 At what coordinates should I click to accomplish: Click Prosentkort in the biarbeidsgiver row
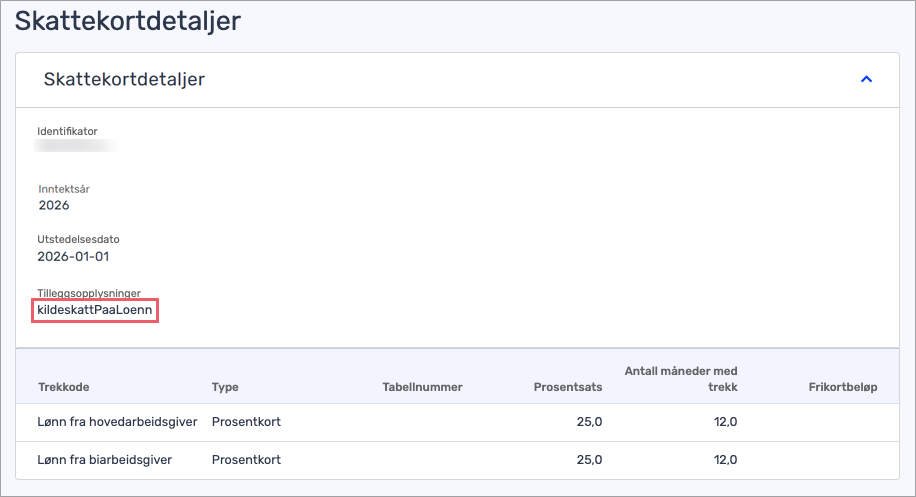[246, 460]
